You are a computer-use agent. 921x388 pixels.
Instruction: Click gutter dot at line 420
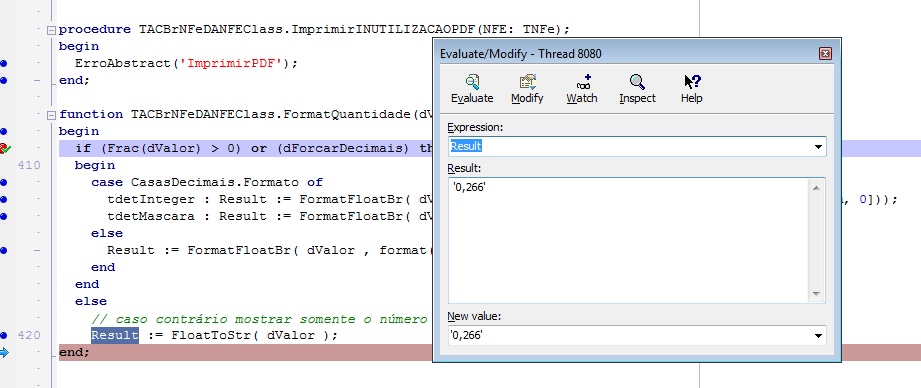click(x=4, y=336)
